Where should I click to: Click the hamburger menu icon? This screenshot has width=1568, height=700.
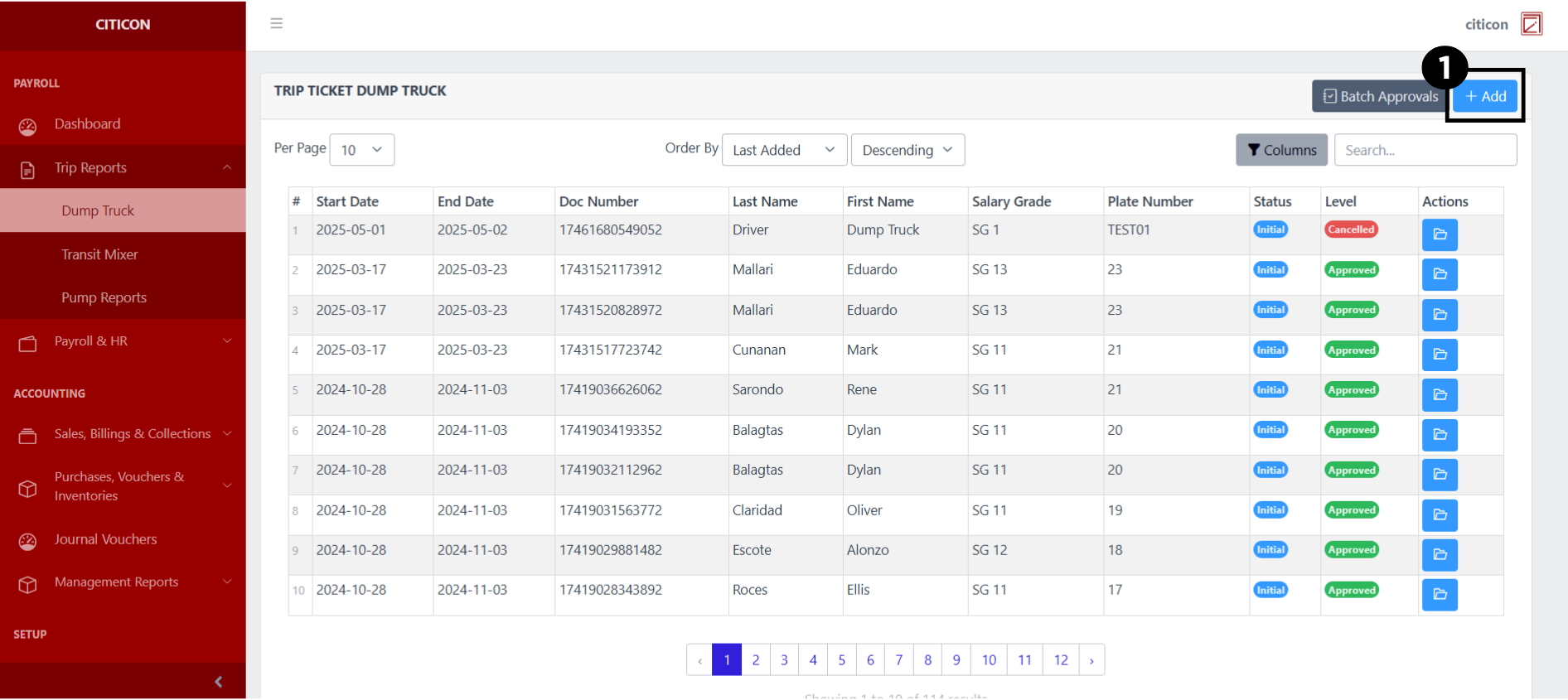[x=276, y=23]
